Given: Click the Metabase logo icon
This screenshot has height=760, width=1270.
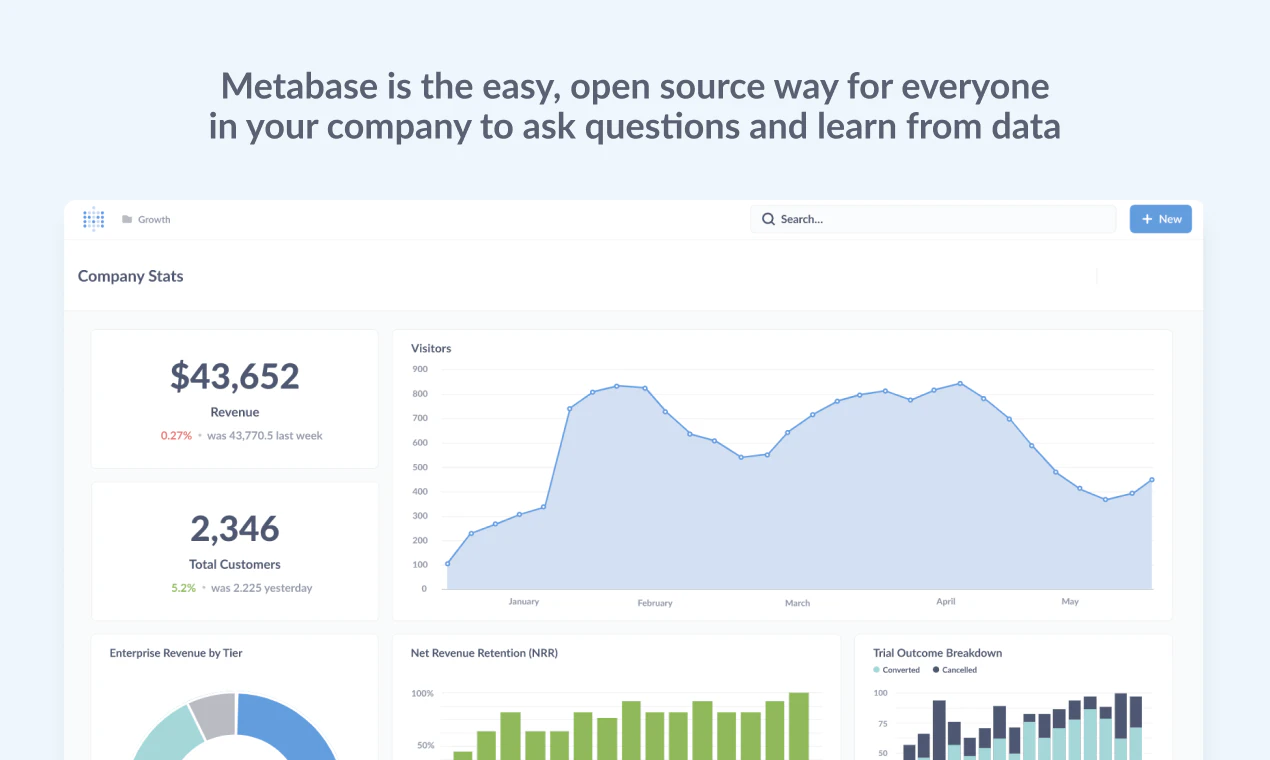Looking at the screenshot, I should coord(93,219).
